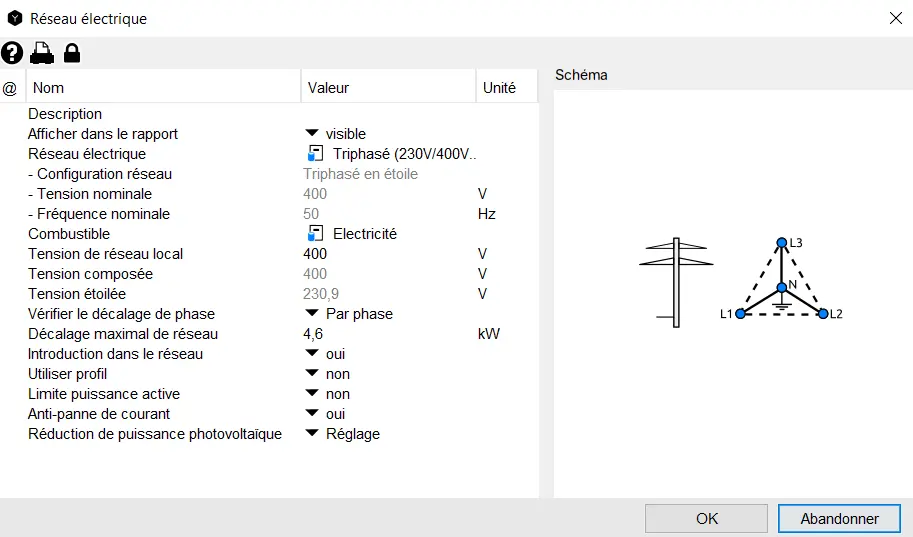This screenshot has height=537, width=913.
Task: Click the utility pole schema symbol
Action: click(x=677, y=281)
